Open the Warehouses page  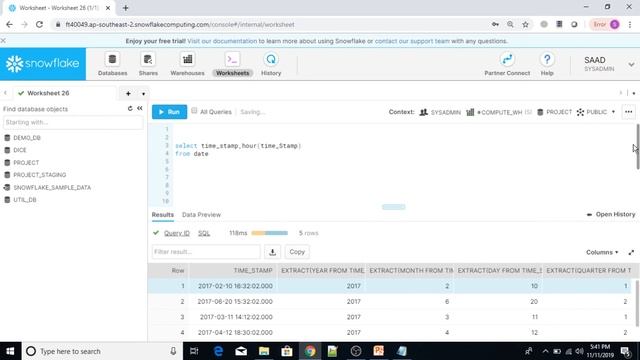coord(187,64)
